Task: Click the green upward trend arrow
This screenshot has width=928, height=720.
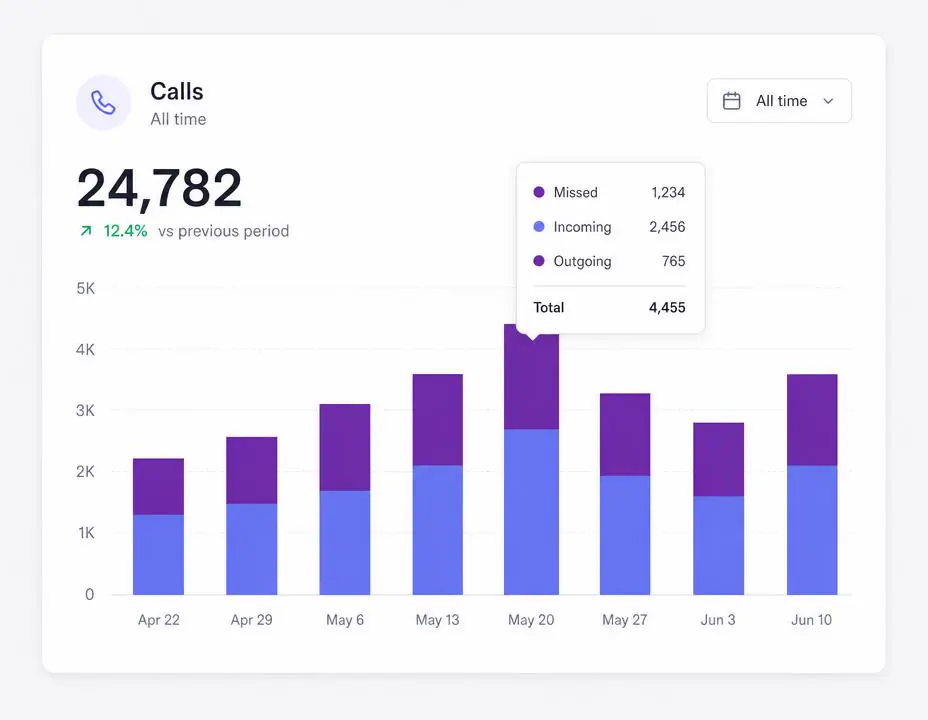Action: [86, 231]
